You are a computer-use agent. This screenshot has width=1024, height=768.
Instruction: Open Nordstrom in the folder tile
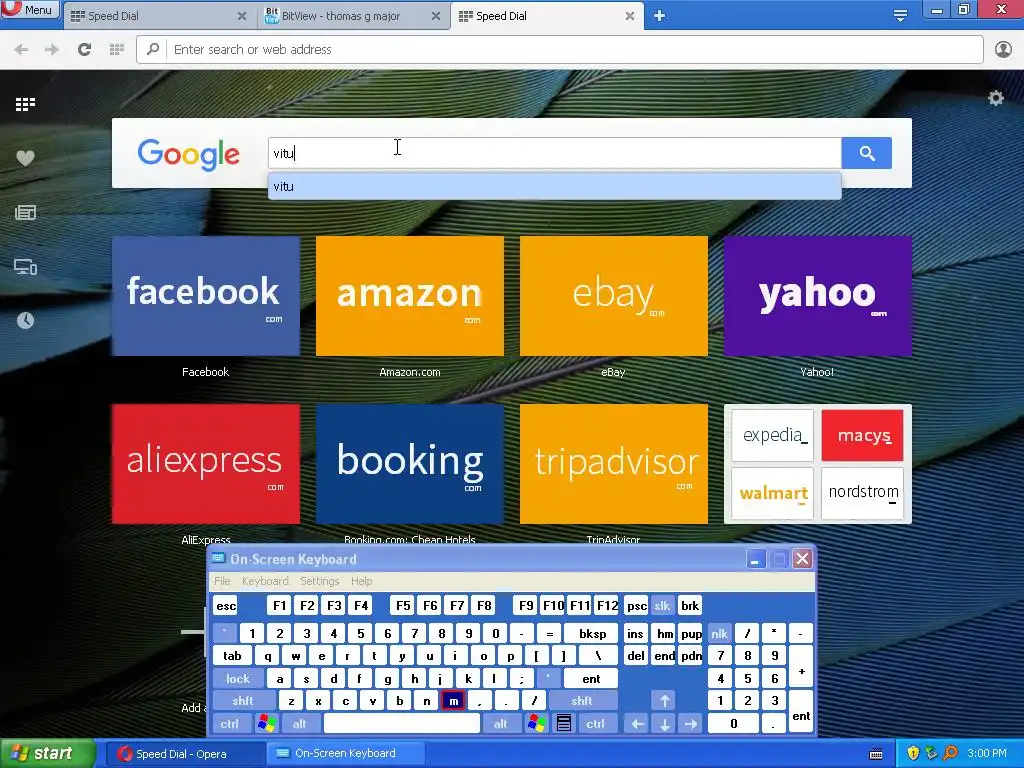click(863, 492)
